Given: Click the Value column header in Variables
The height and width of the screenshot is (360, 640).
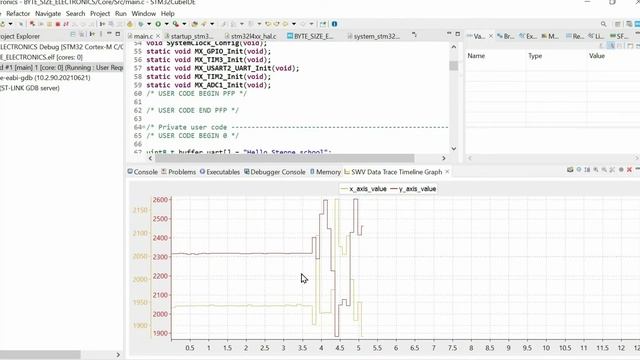Looking at the screenshot, I should (x=597, y=56).
